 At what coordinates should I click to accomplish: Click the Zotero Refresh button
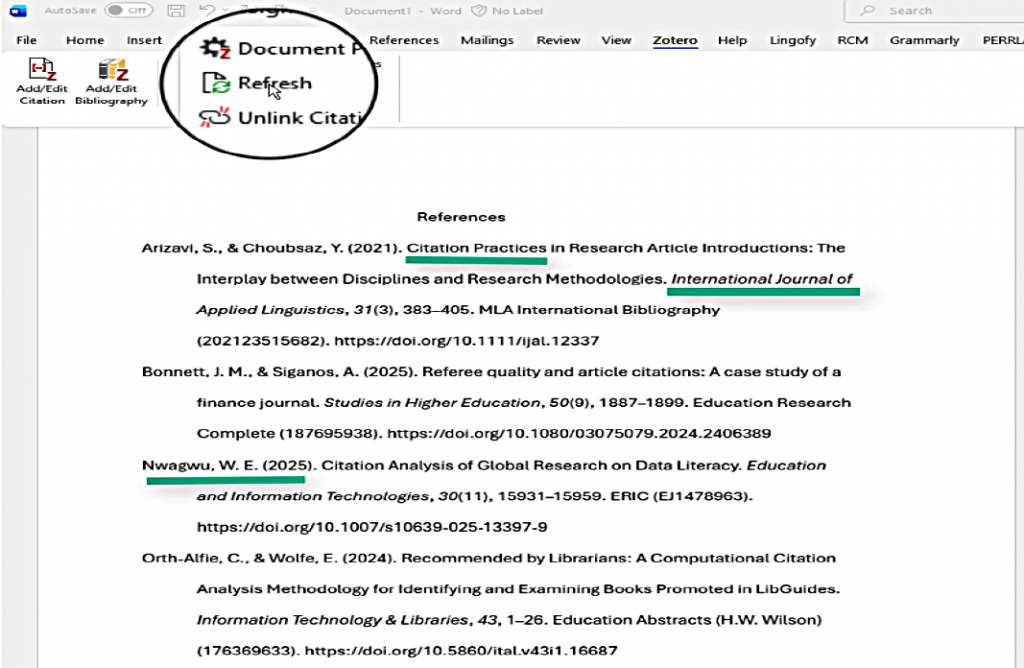(x=260, y=83)
